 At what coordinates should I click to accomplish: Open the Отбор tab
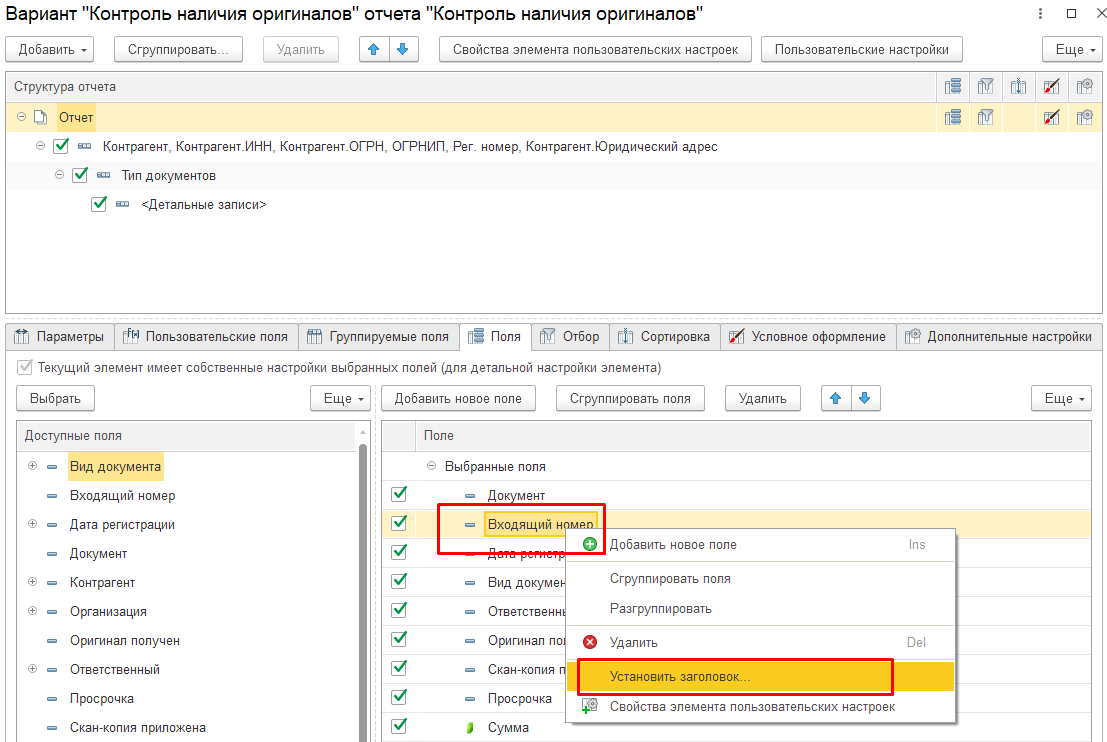(570, 337)
